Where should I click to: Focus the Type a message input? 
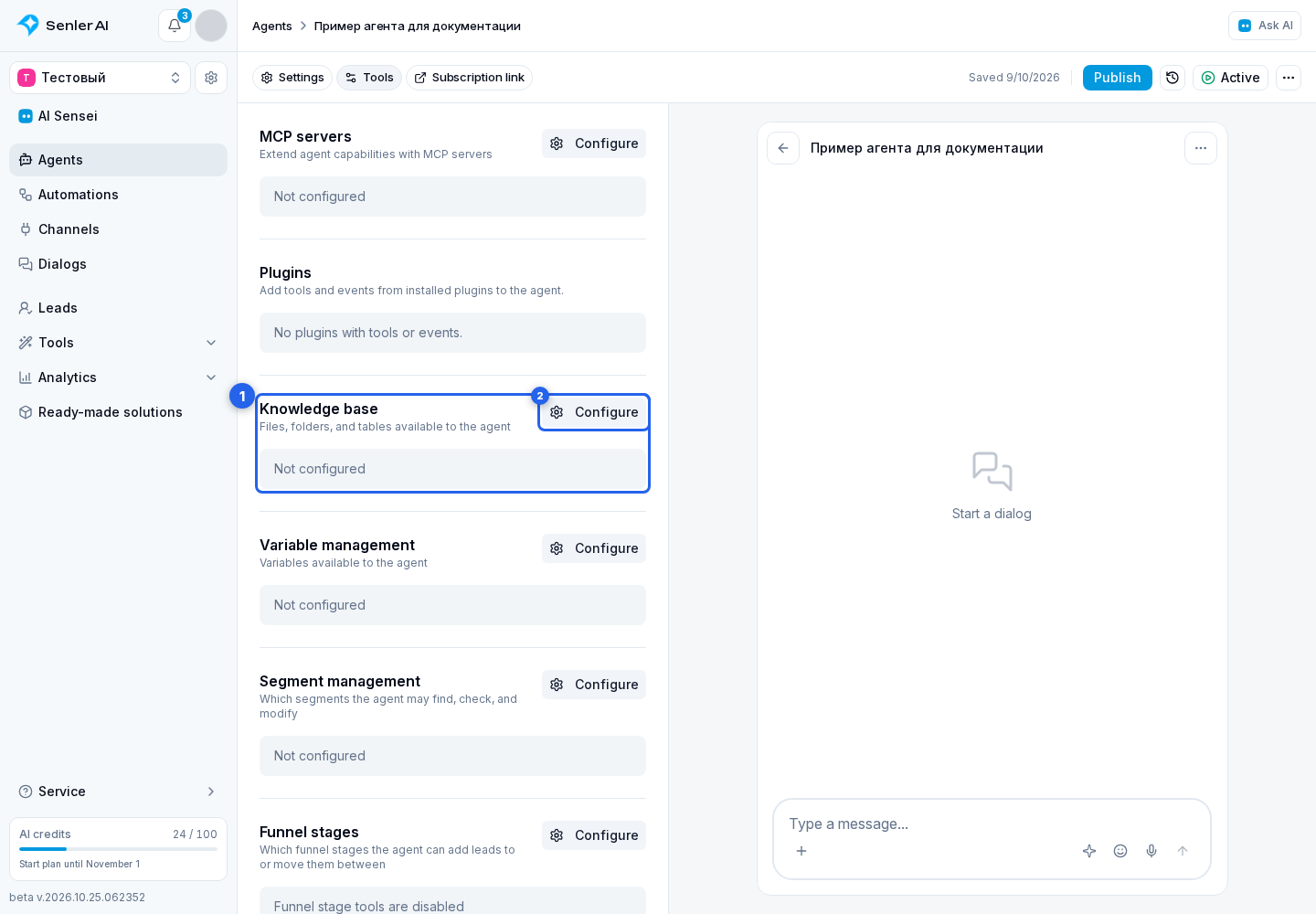(x=992, y=824)
